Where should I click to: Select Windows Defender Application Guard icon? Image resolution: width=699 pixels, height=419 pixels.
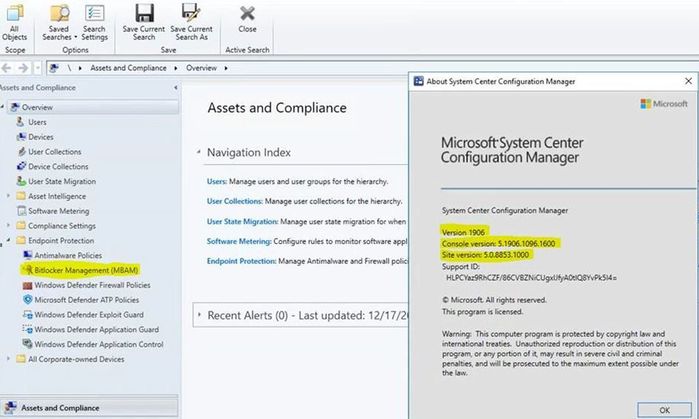coord(28,329)
